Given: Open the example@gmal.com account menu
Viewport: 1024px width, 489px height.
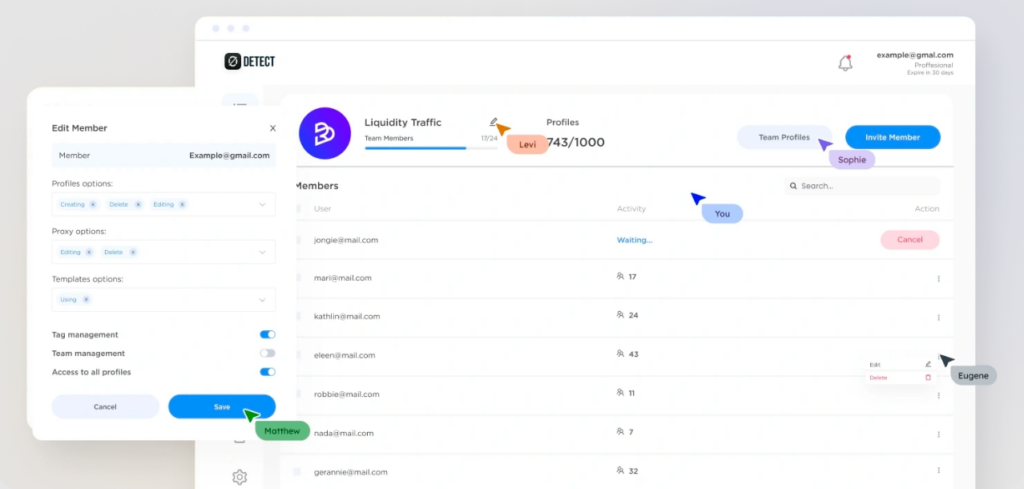Looking at the screenshot, I should pyautogui.click(x=914, y=63).
